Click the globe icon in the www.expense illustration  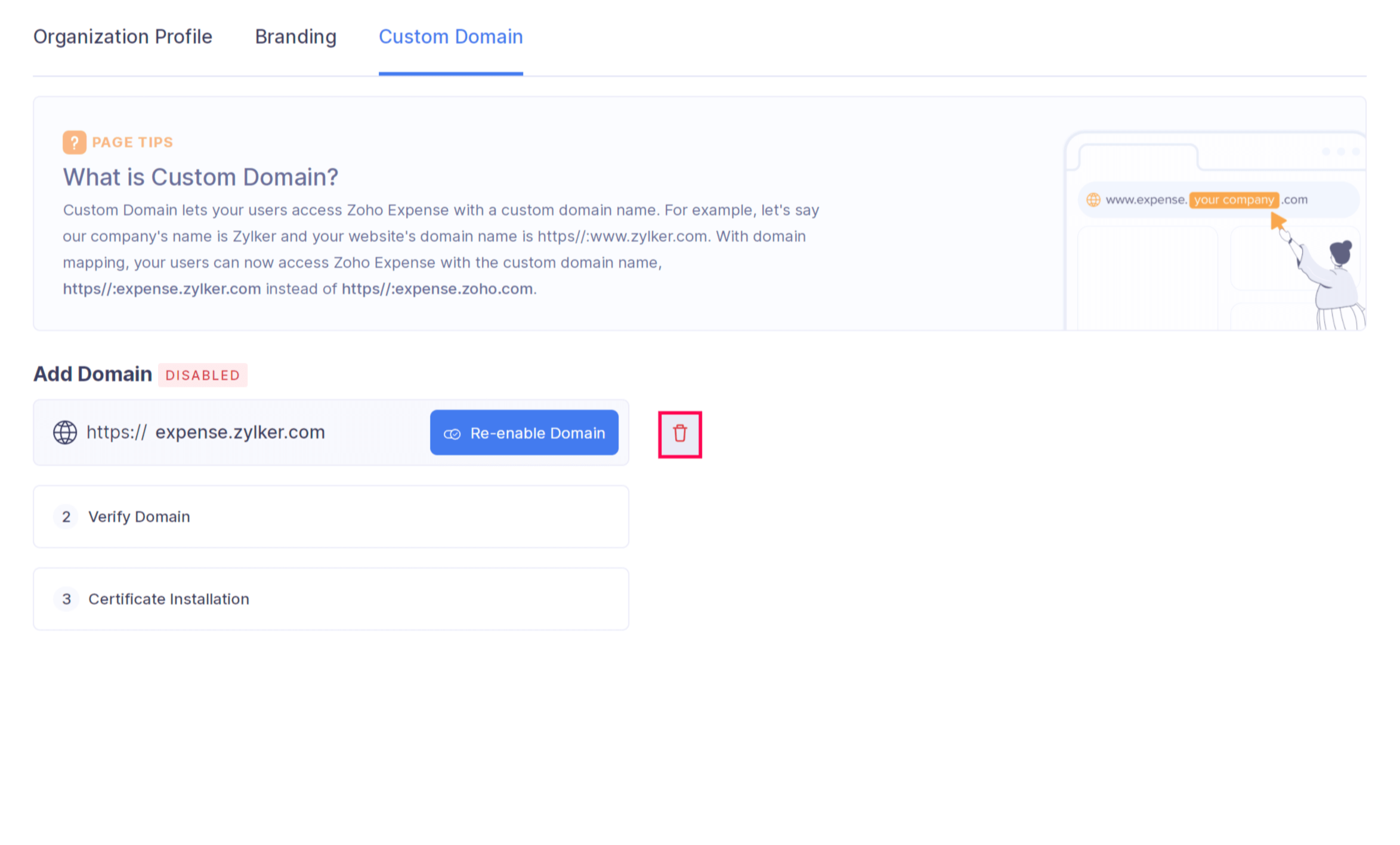click(x=1093, y=200)
